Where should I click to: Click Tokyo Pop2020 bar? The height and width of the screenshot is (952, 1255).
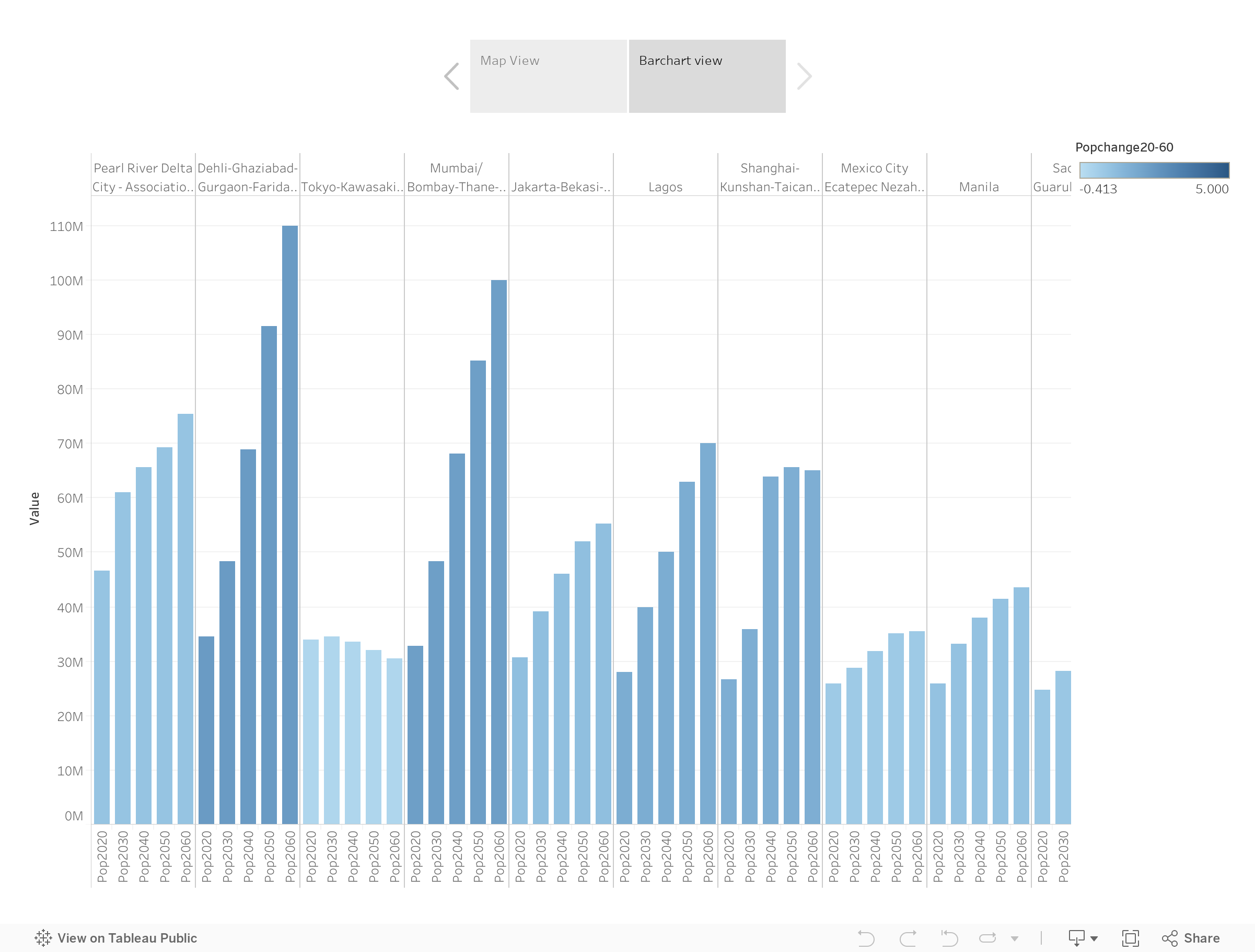tap(311, 732)
